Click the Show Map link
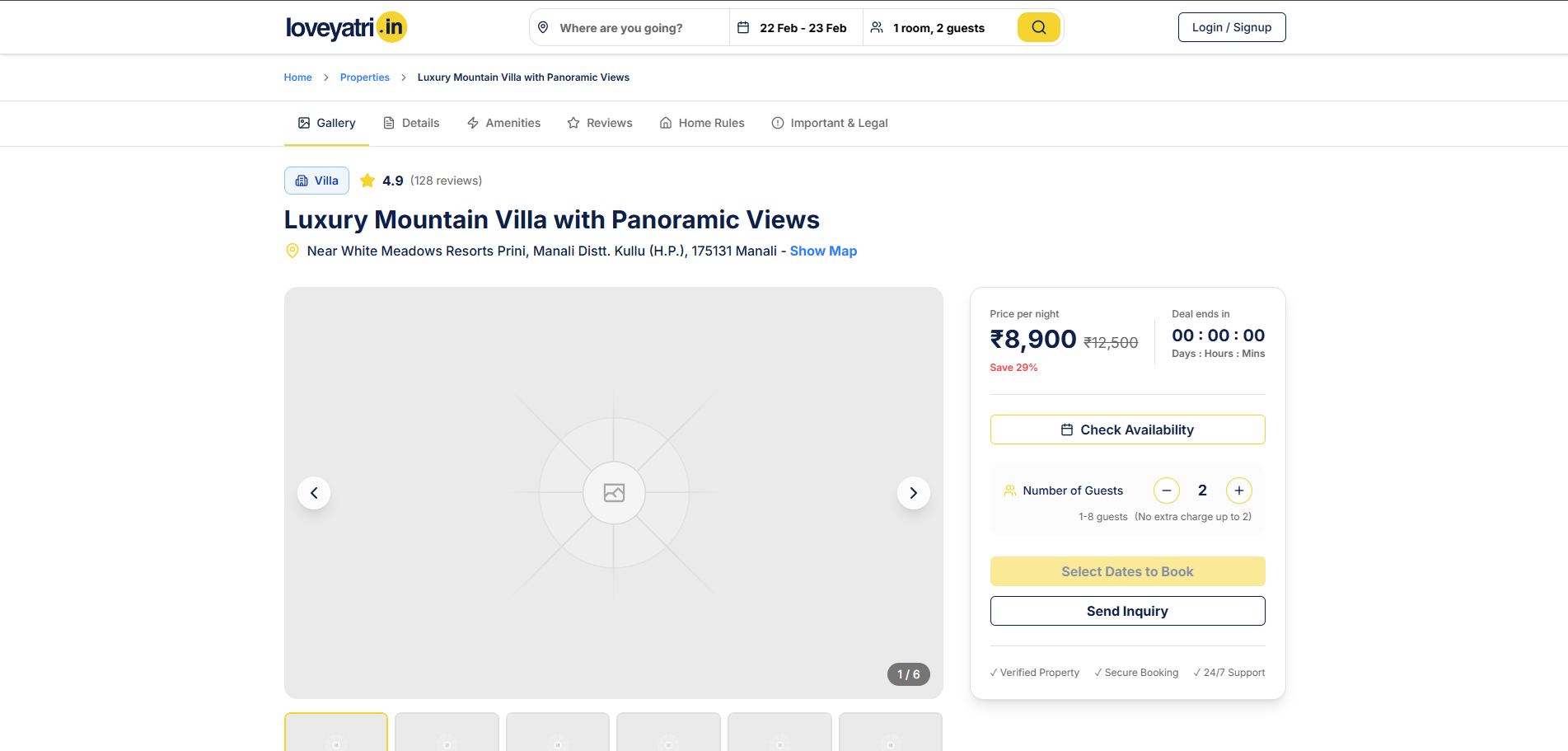This screenshot has width=1568, height=751. pos(823,251)
